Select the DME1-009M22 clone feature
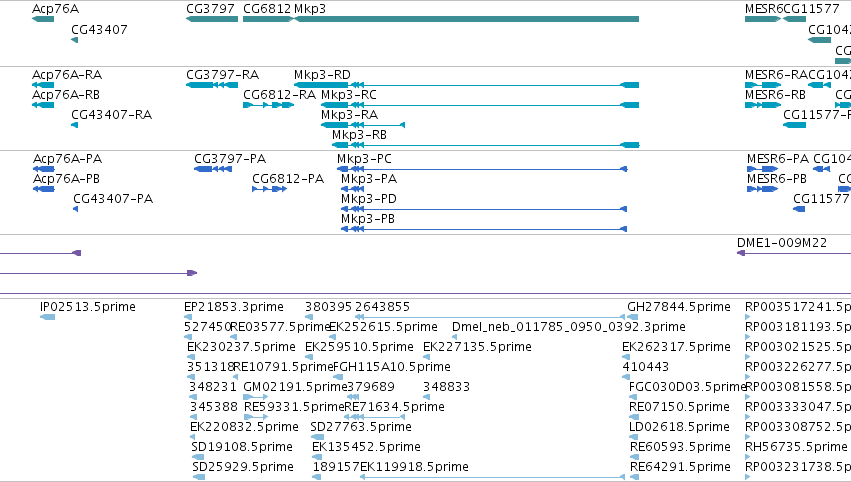 pos(793,253)
